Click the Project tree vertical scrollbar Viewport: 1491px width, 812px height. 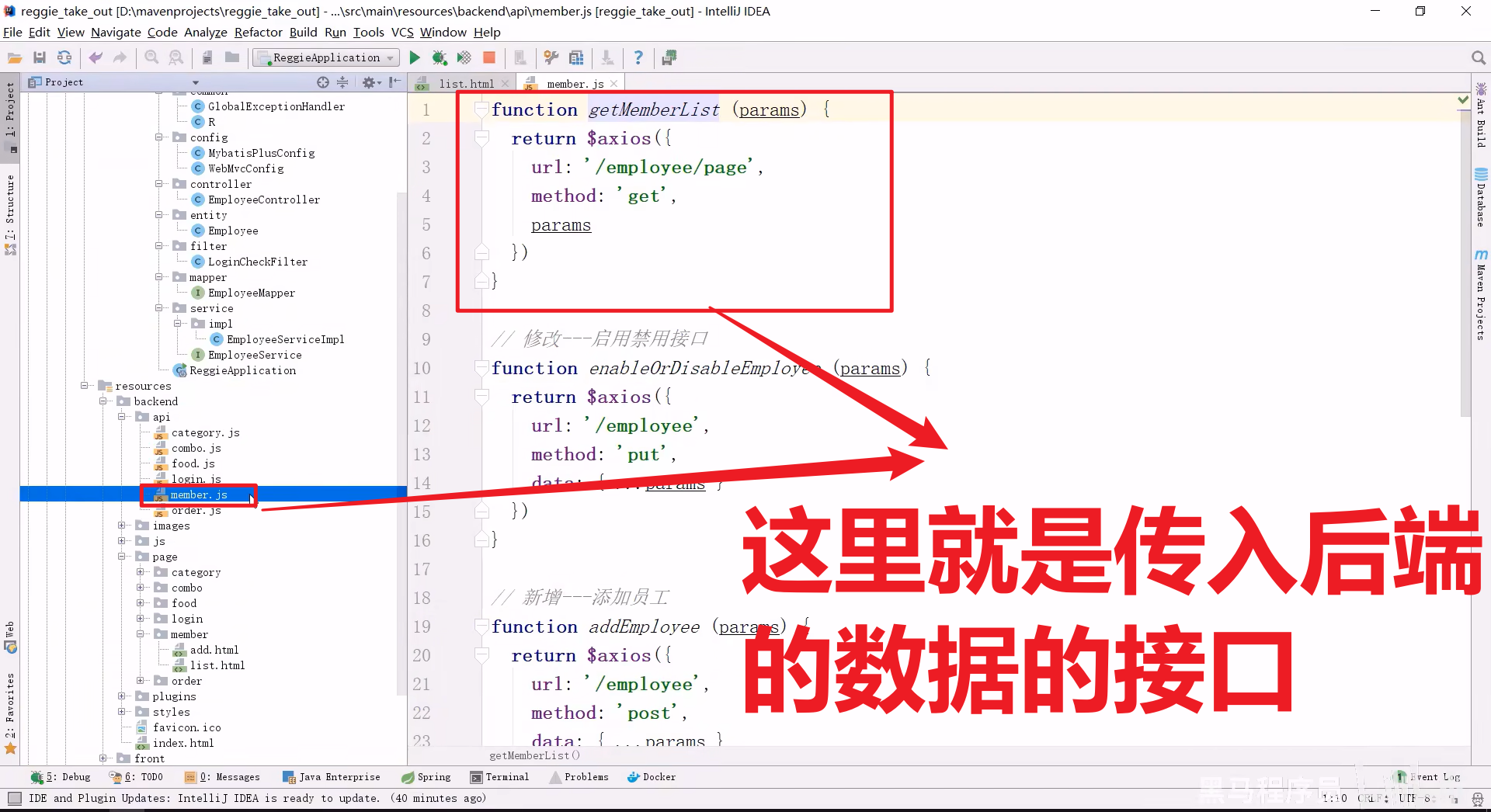click(401, 442)
